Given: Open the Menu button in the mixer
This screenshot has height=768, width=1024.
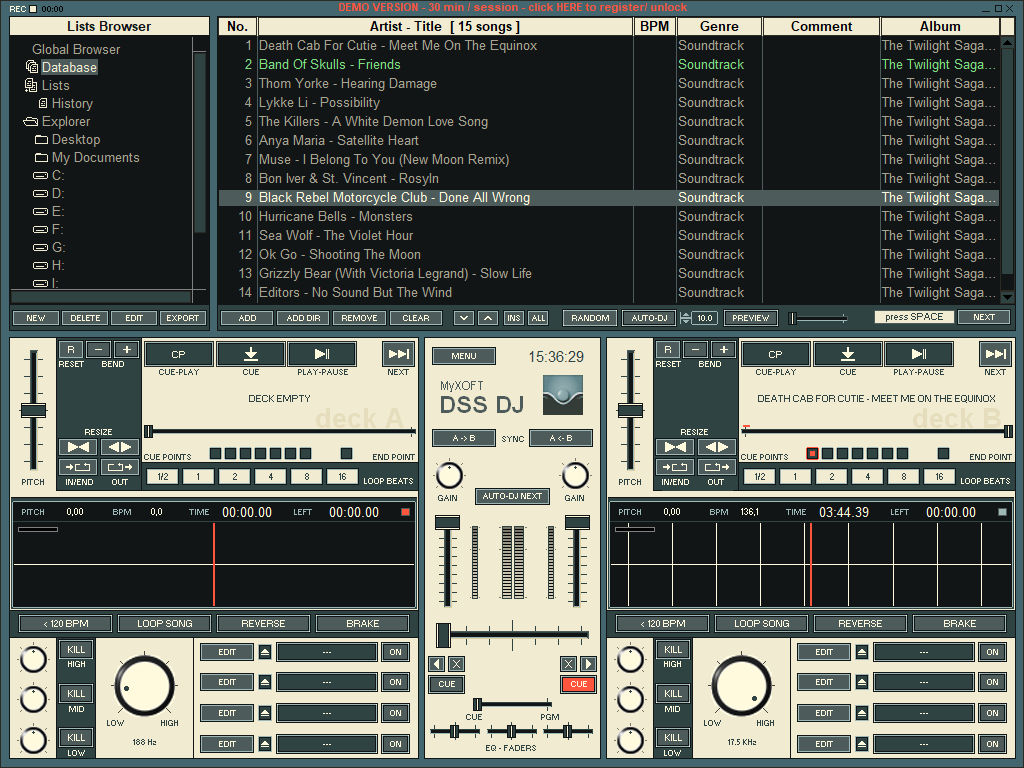Looking at the screenshot, I should (463, 356).
